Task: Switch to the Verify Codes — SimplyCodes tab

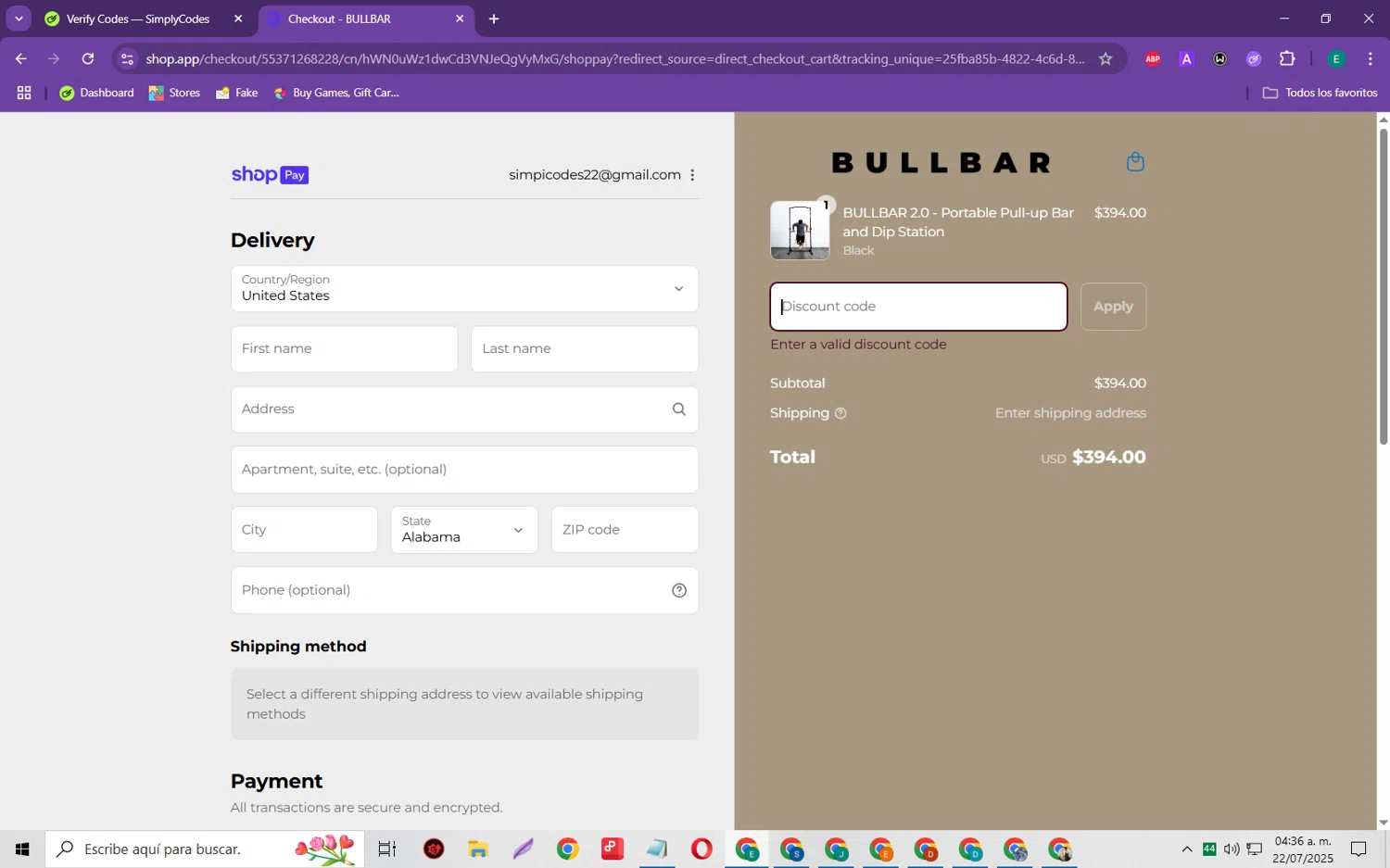Action: tap(138, 19)
